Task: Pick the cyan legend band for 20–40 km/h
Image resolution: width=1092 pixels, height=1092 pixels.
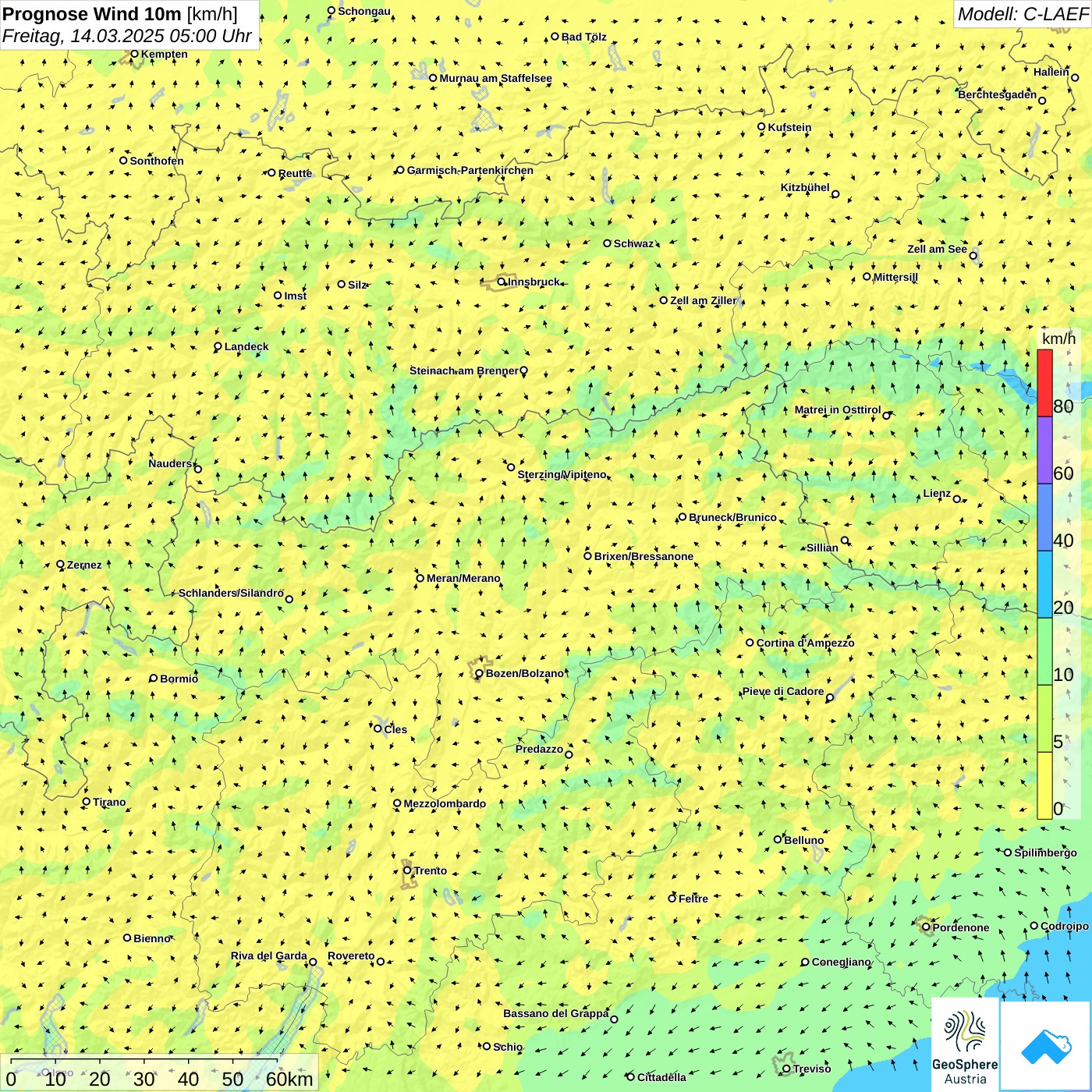Action: 1044,585
